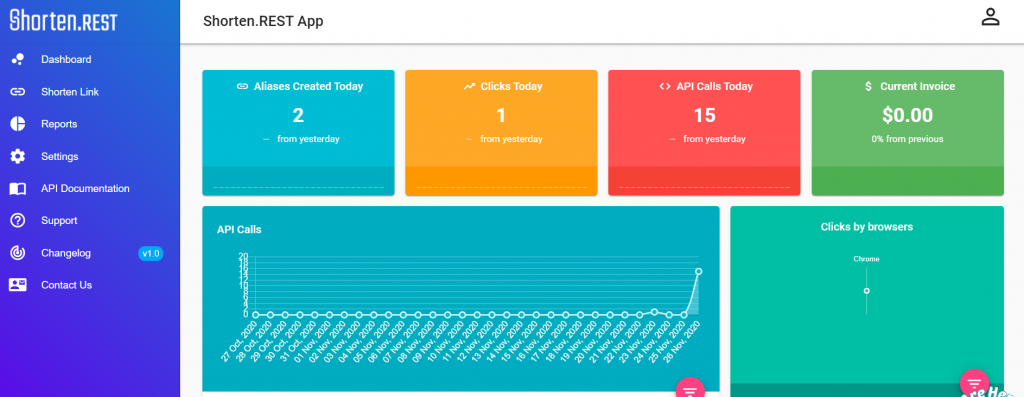This screenshot has width=1024, height=397.
Task: Open the filter button on Clicks by browsers
Action: (x=974, y=383)
